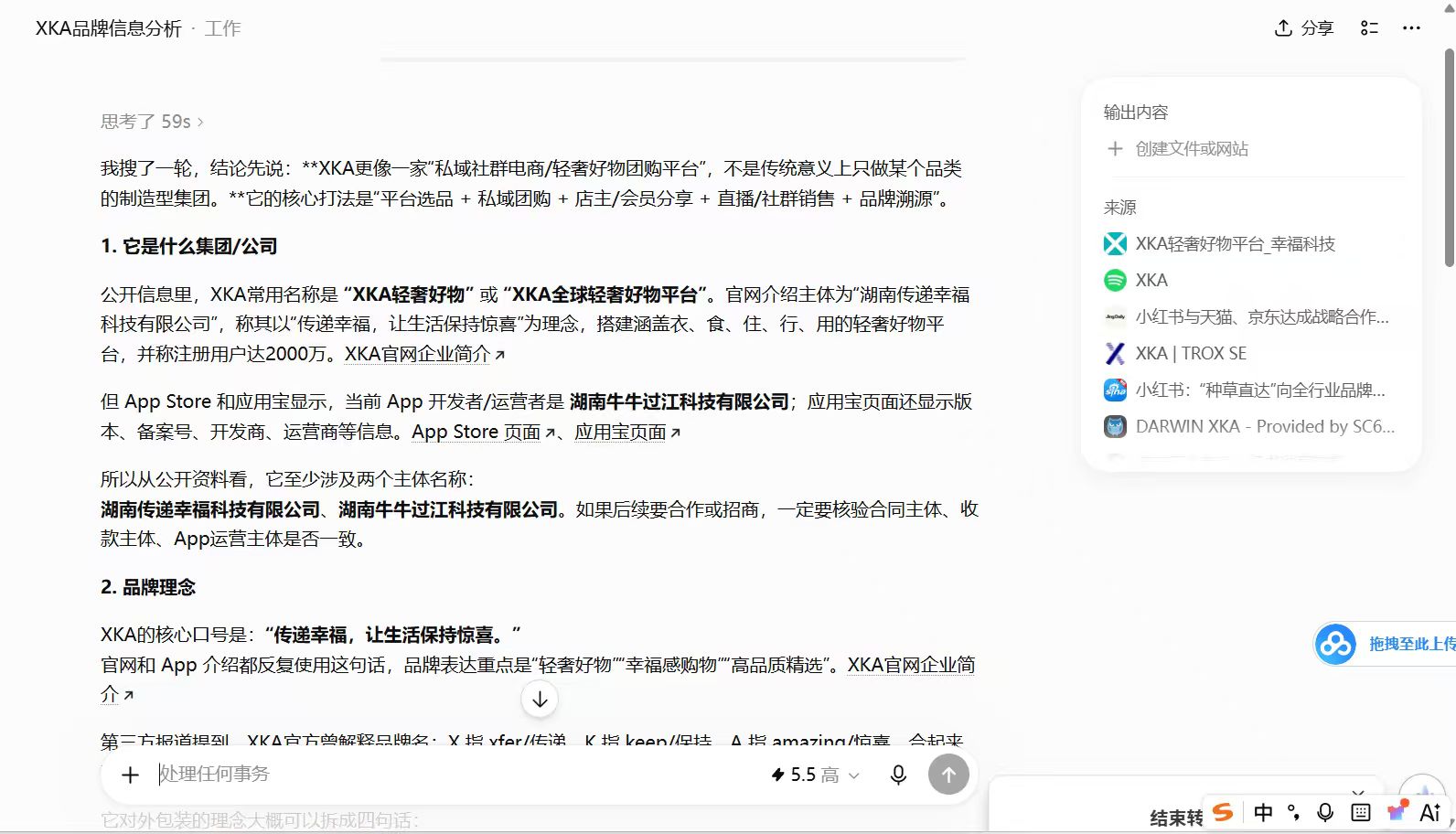This screenshot has width=1456, height=834.
Task: Click the 创建文件或网站 button text
Action: 1192,148
